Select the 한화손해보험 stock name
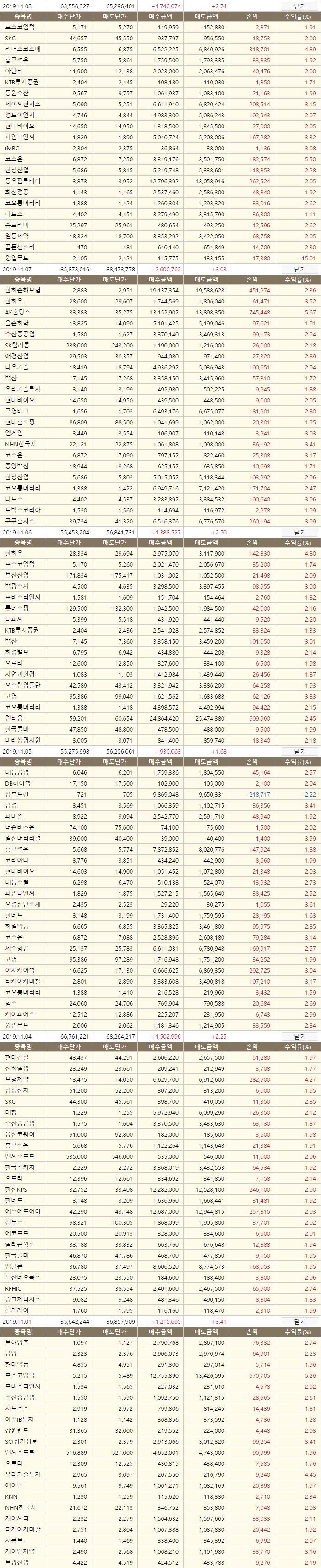The image size is (321, 1568). tap(23, 290)
